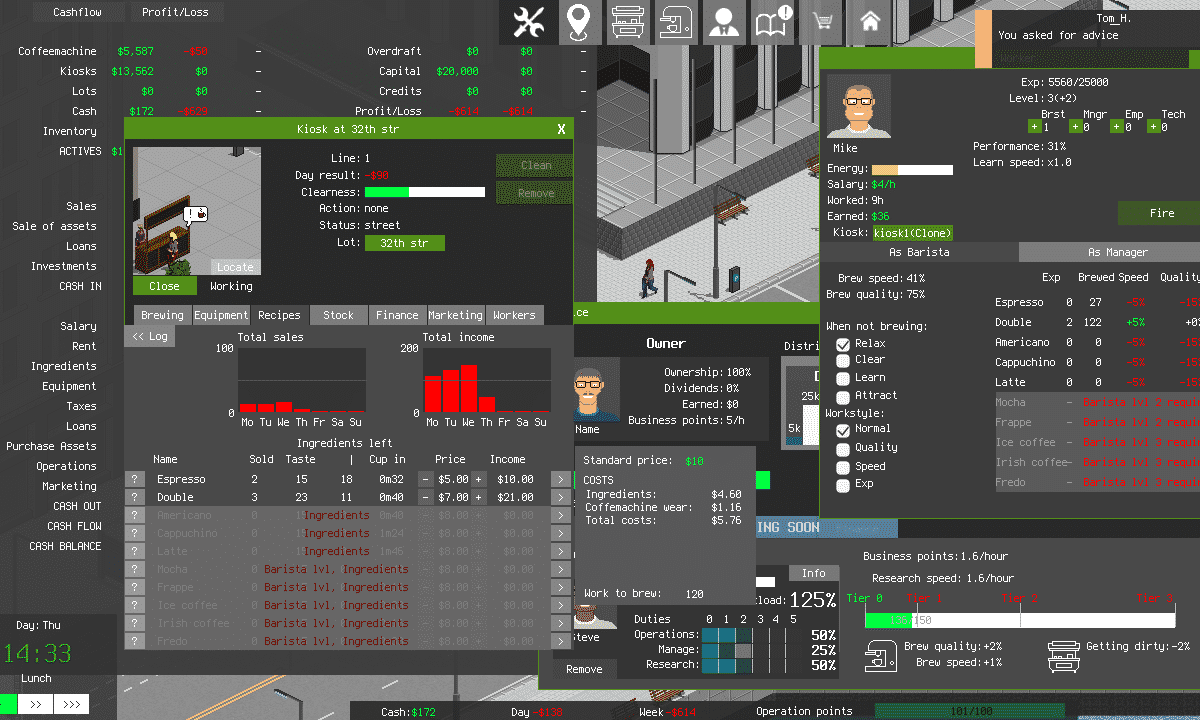Open the book with alert icon
The image size is (1200, 720).
773,22
